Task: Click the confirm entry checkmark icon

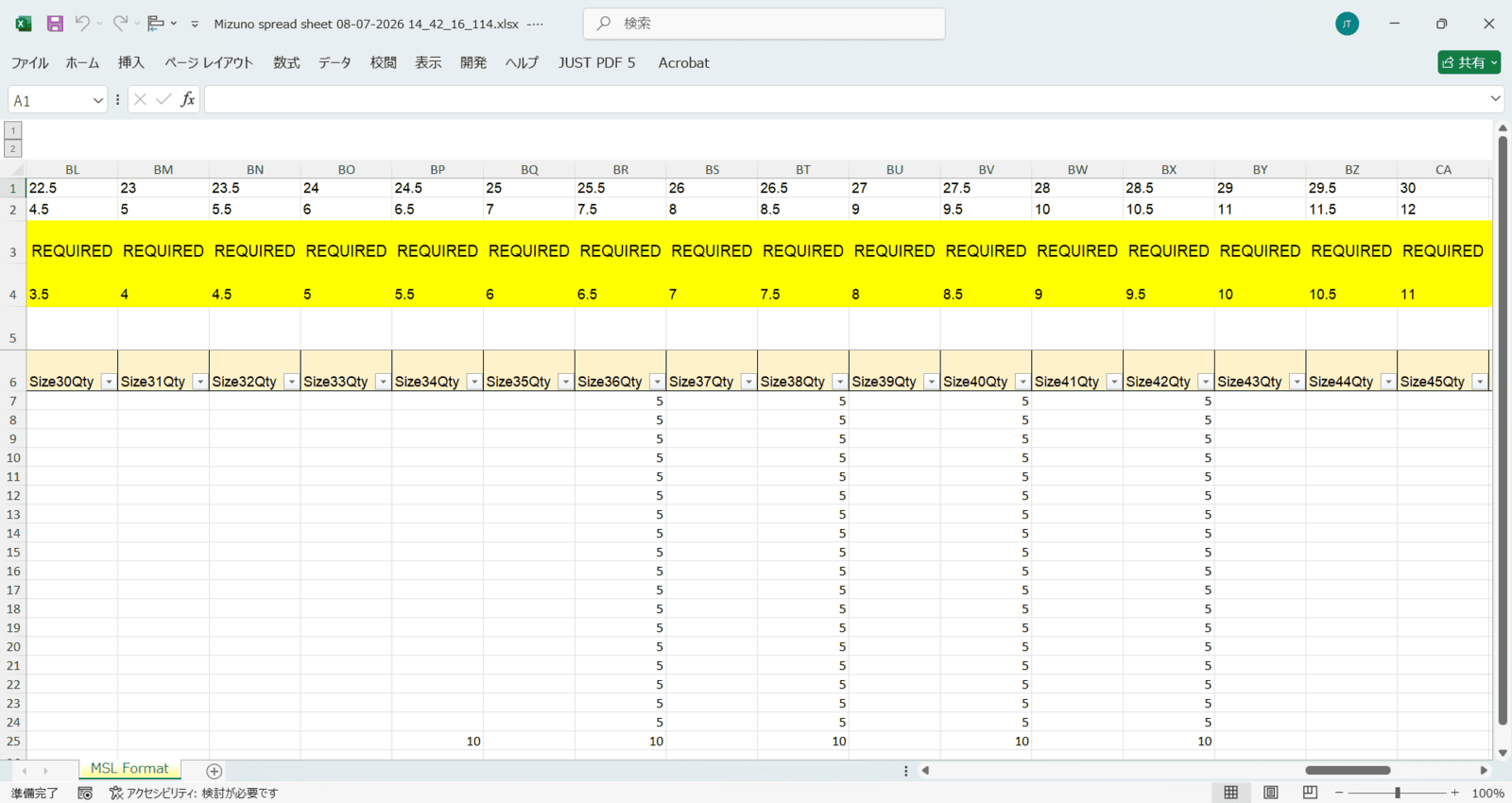Action: (163, 99)
